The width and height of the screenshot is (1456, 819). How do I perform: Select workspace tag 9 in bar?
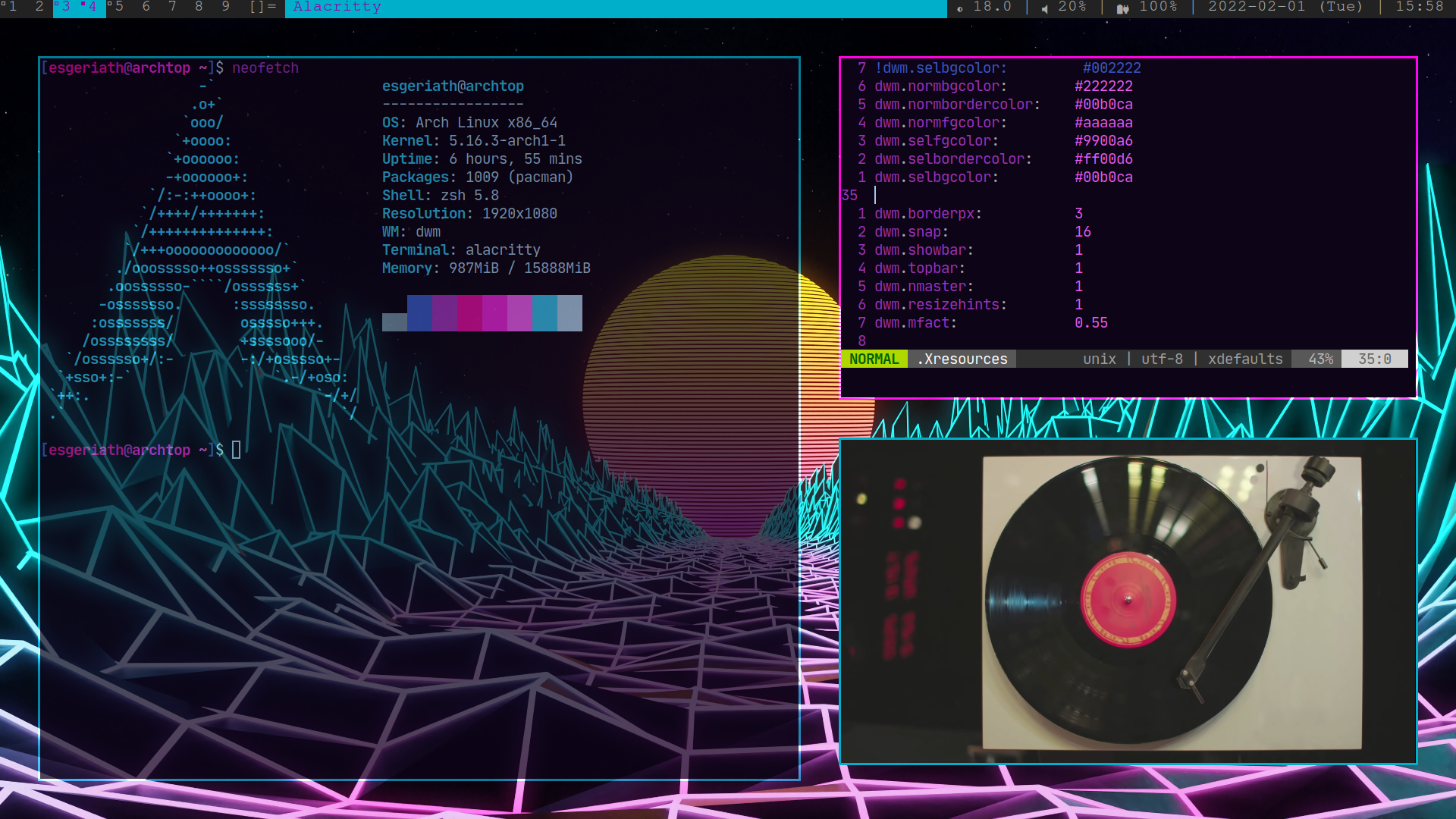click(x=225, y=7)
